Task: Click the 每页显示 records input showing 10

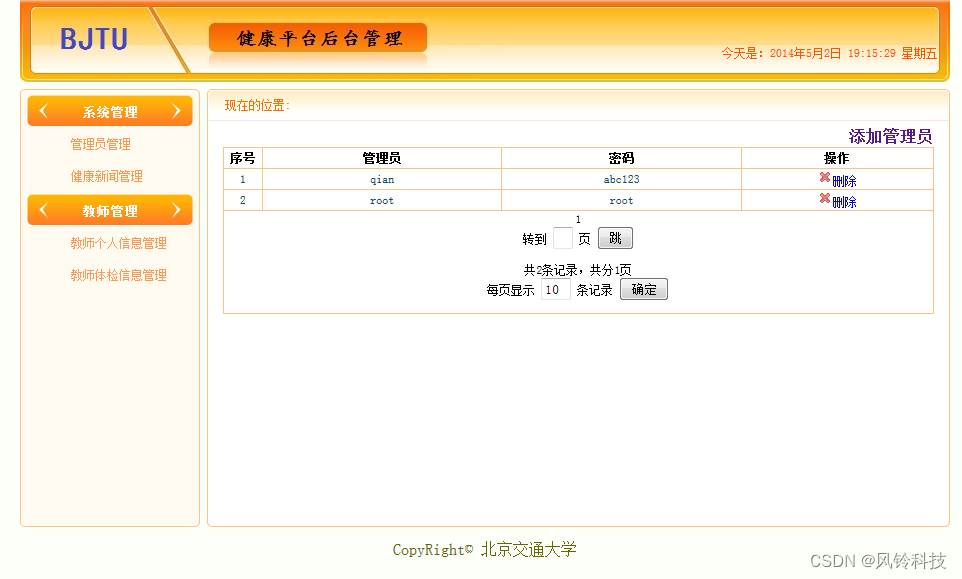Action: coord(556,290)
